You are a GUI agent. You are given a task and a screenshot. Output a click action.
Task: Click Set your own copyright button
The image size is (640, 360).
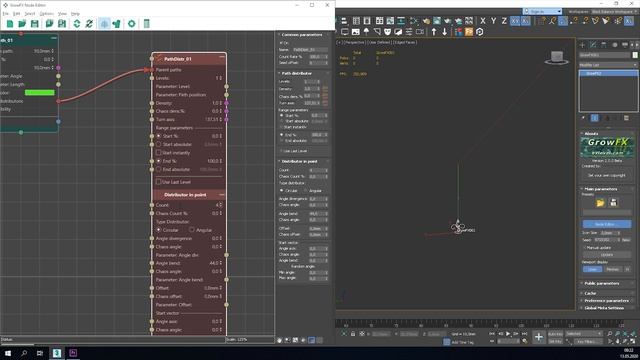(x=607, y=175)
